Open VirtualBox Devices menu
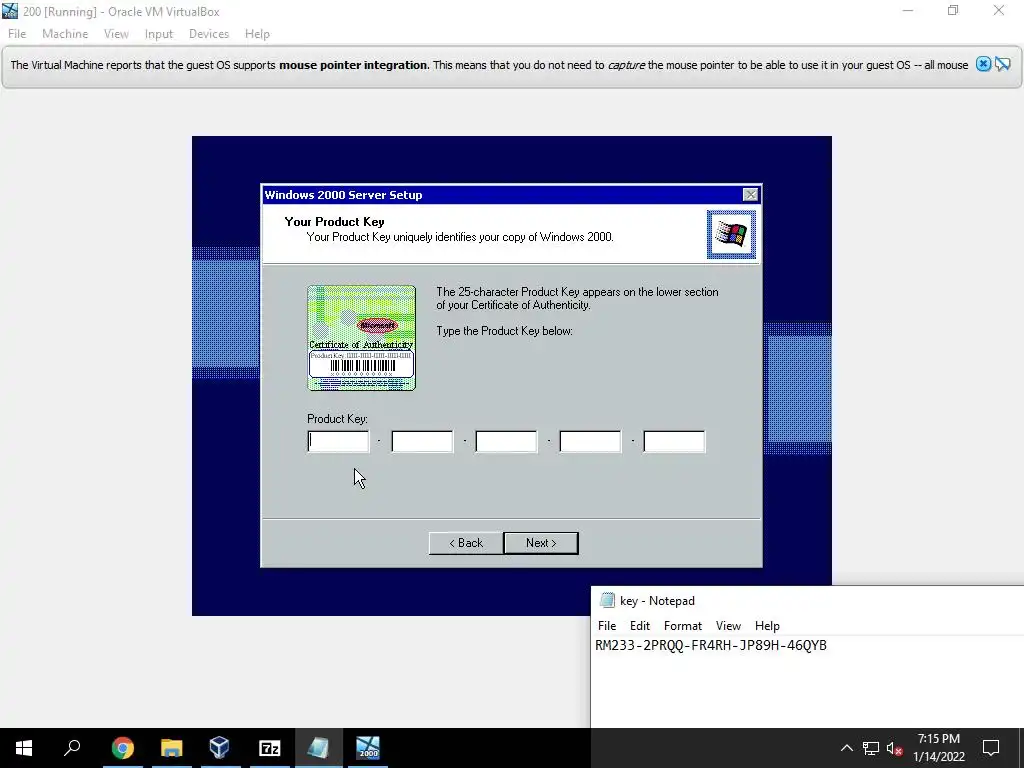This screenshot has width=1024, height=768. tap(209, 34)
